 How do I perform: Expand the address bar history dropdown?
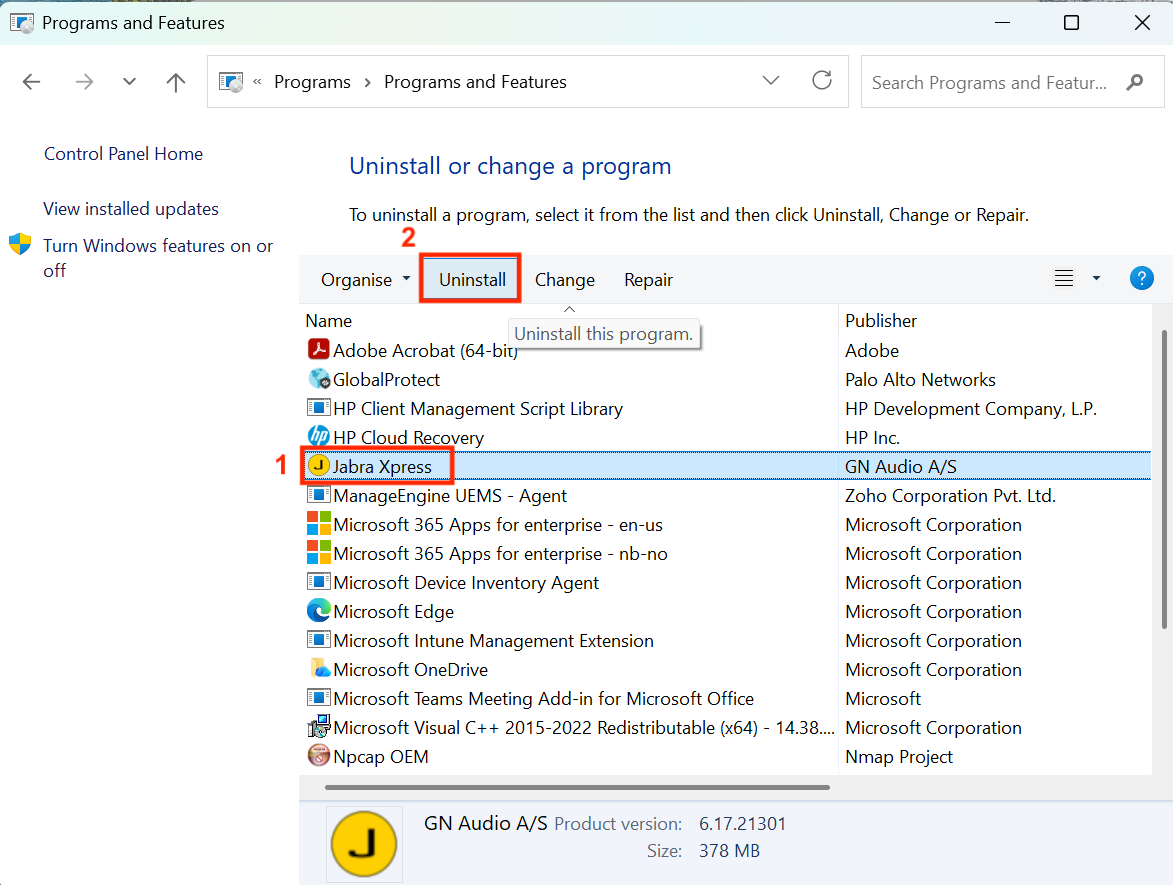coord(770,81)
